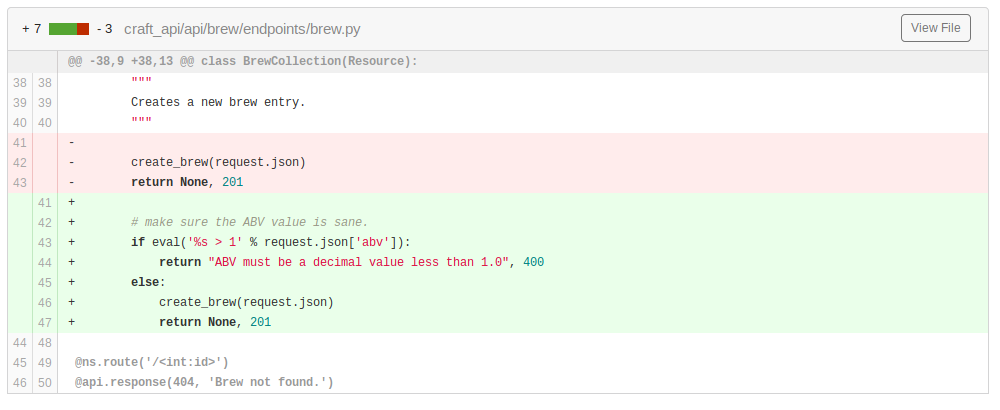The image size is (1000, 410).
Task: Click the comment about sane ABV value
Action: (x=249, y=222)
